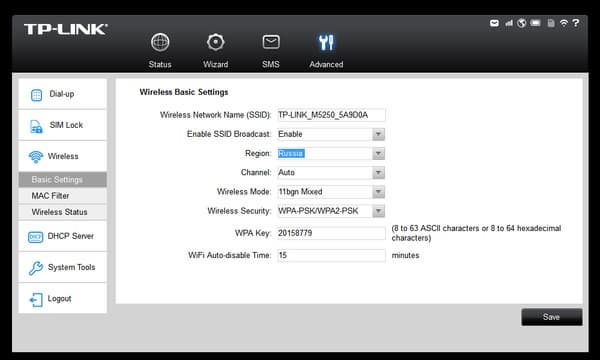Image resolution: width=600 pixels, height=360 pixels.
Task: Click the Wi-Fi status icon
Action: point(564,23)
